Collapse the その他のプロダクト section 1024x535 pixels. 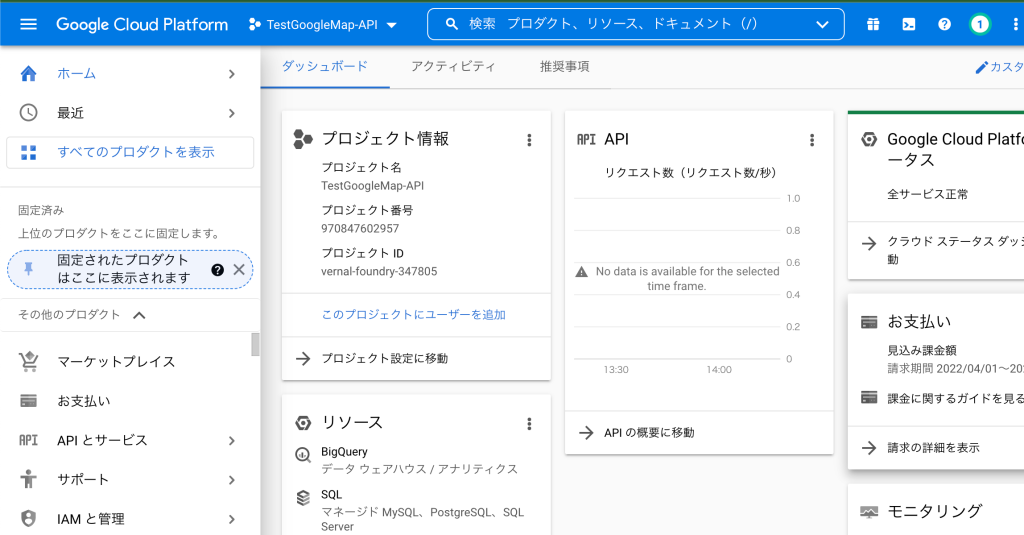[x=139, y=315]
